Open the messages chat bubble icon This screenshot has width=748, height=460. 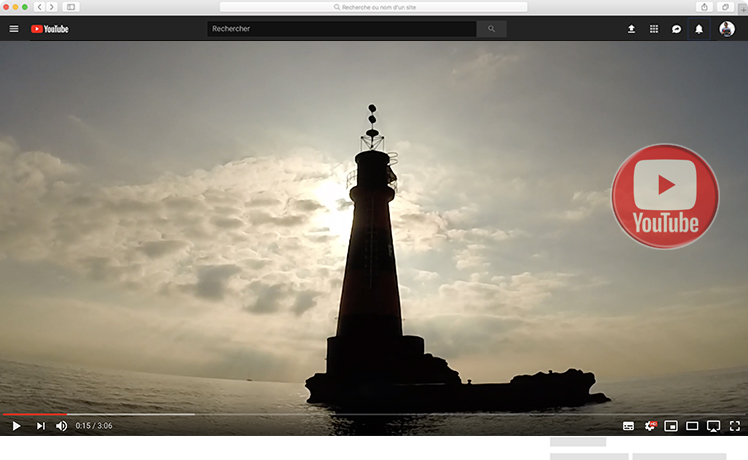coord(676,29)
